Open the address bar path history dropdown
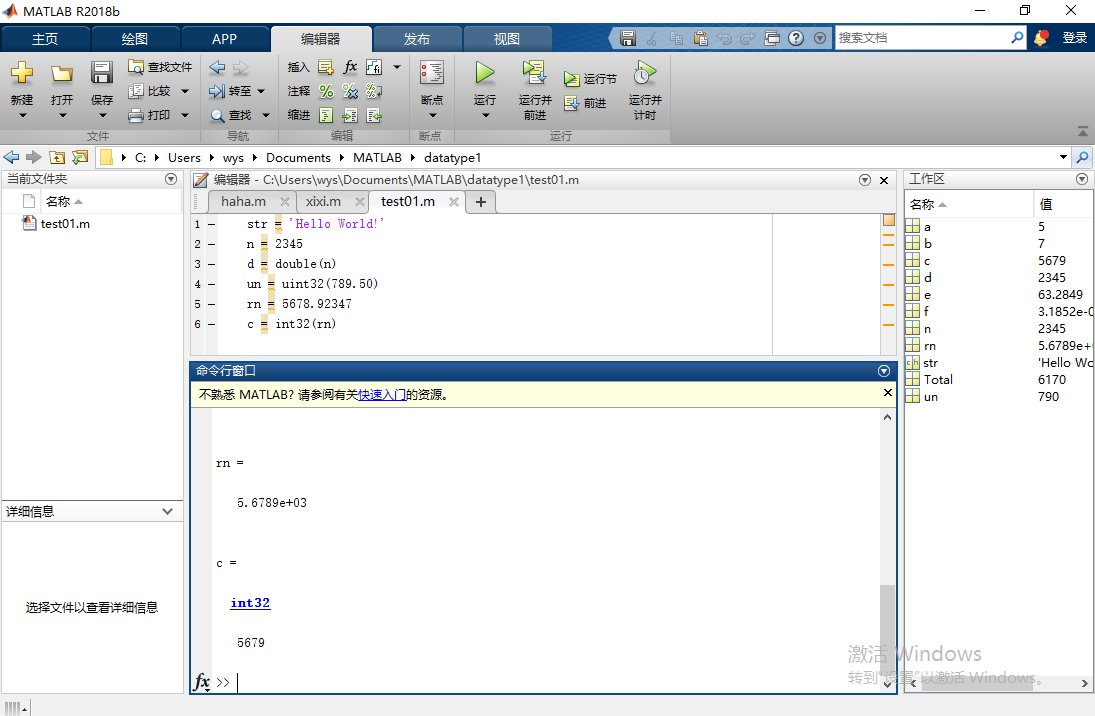The height and width of the screenshot is (716, 1095). pos(1063,157)
